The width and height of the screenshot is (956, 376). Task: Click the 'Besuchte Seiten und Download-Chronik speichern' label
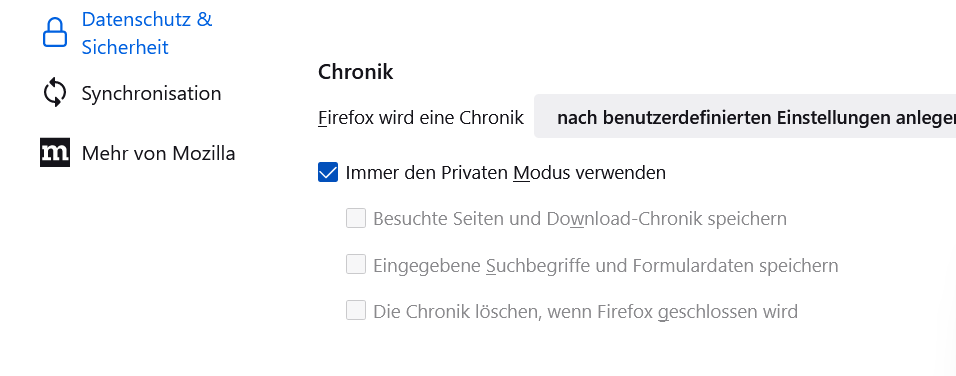pyautogui.click(x=580, y=219)
